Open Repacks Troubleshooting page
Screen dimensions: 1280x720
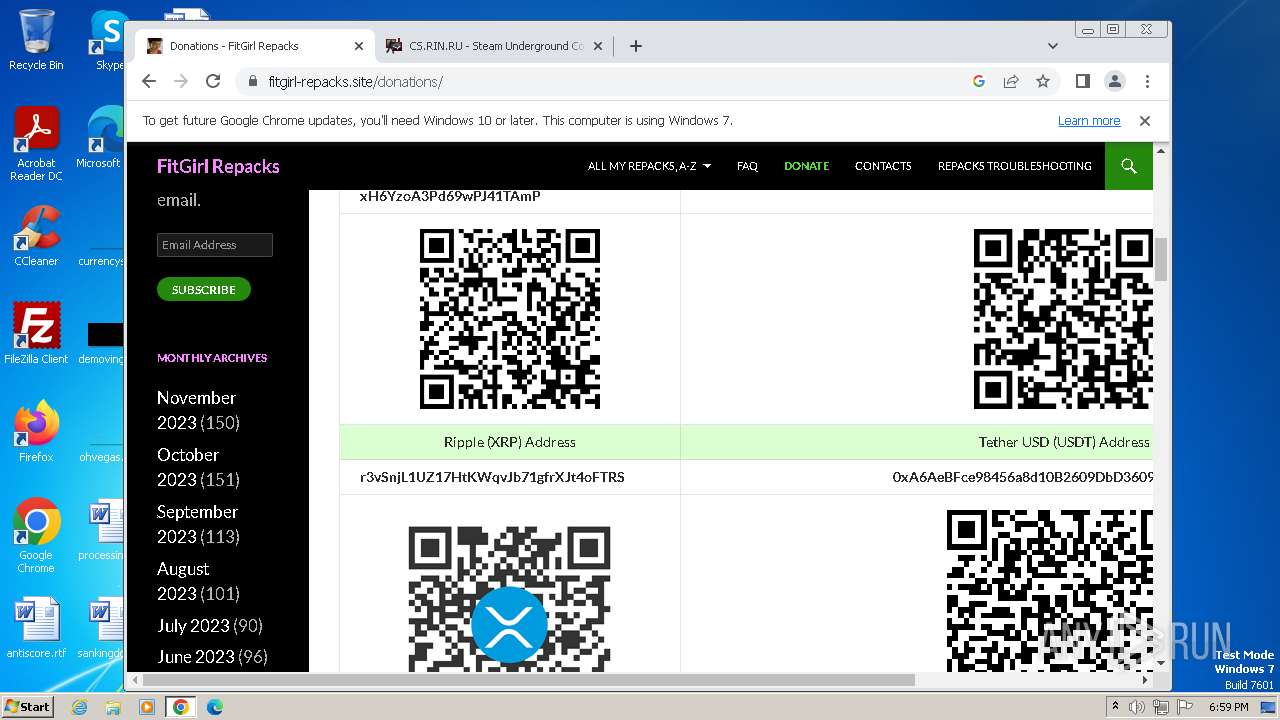(x=1014, y=166)
